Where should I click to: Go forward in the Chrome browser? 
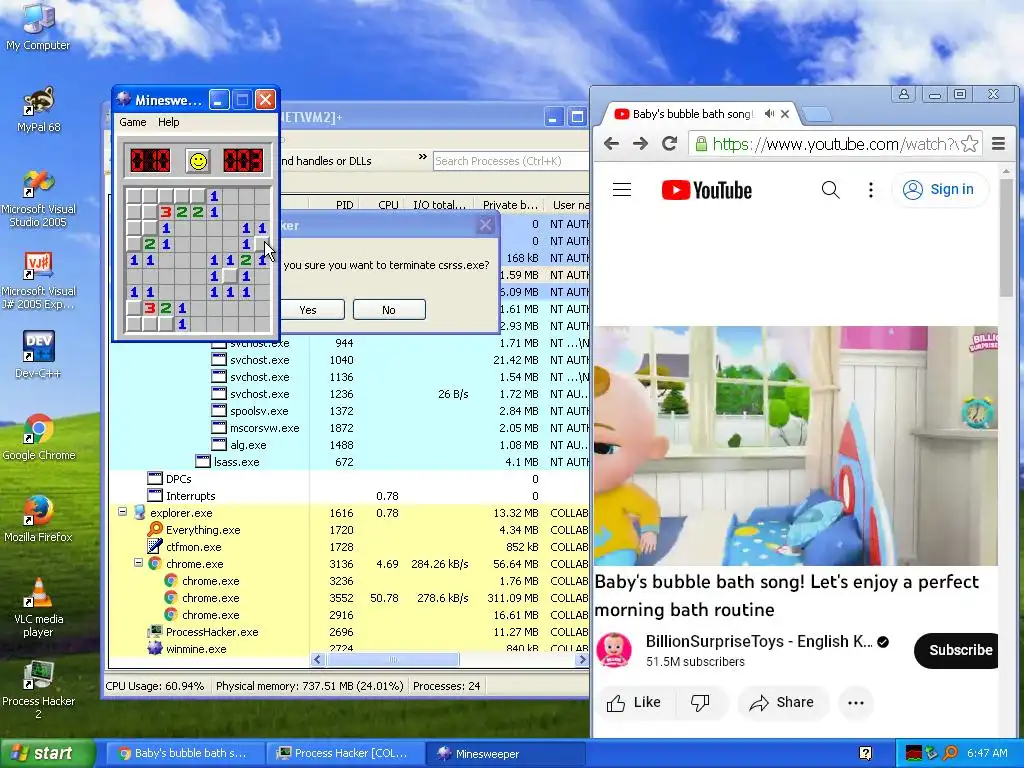point(640,144)
